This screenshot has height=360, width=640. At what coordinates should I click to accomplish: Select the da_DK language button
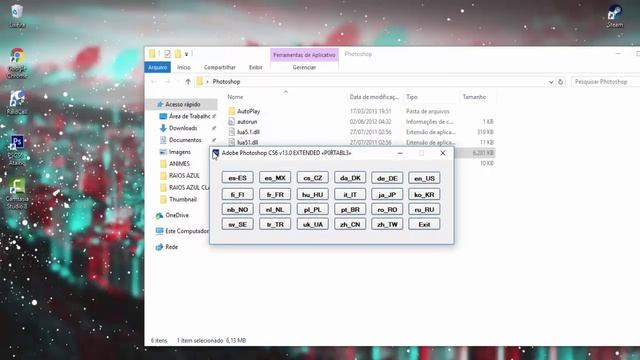350,178
